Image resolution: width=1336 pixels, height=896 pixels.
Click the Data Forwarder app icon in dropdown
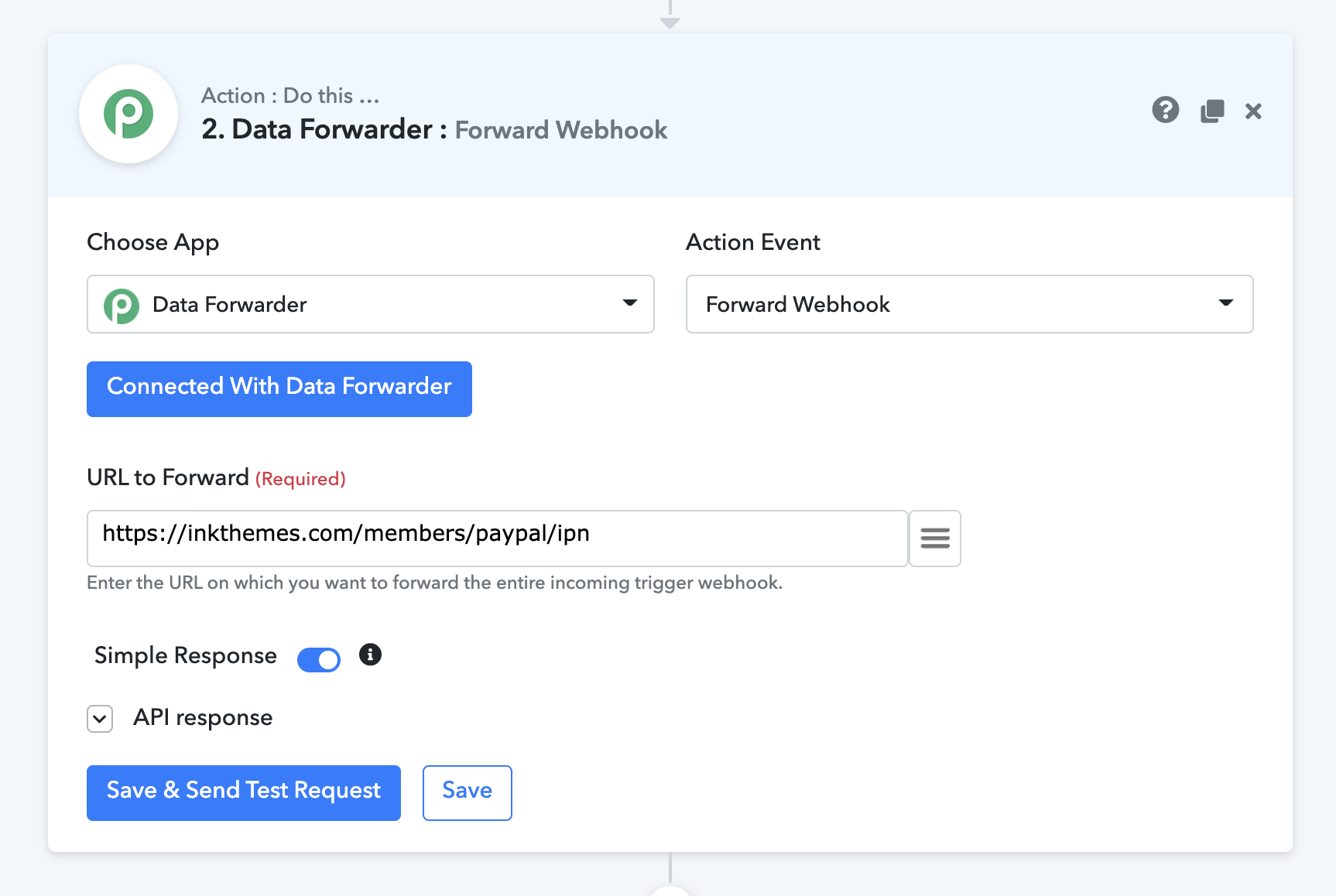tap(122, 305)
